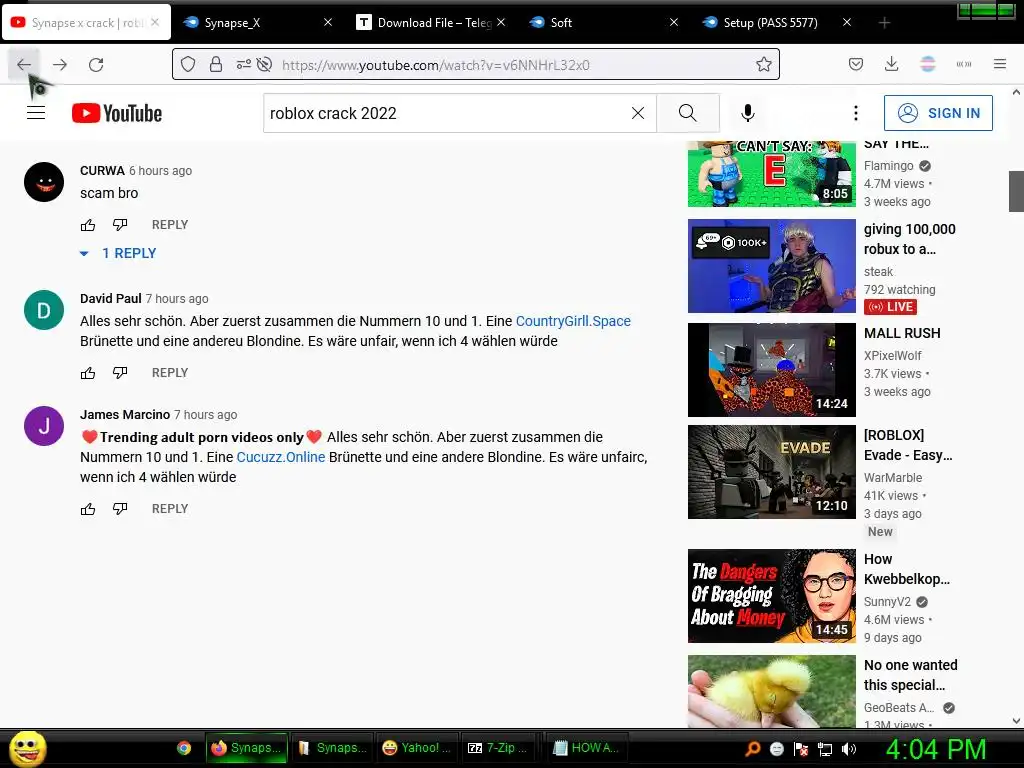Switch to the Synapse x crack browser tab

(x=87, y=23)
